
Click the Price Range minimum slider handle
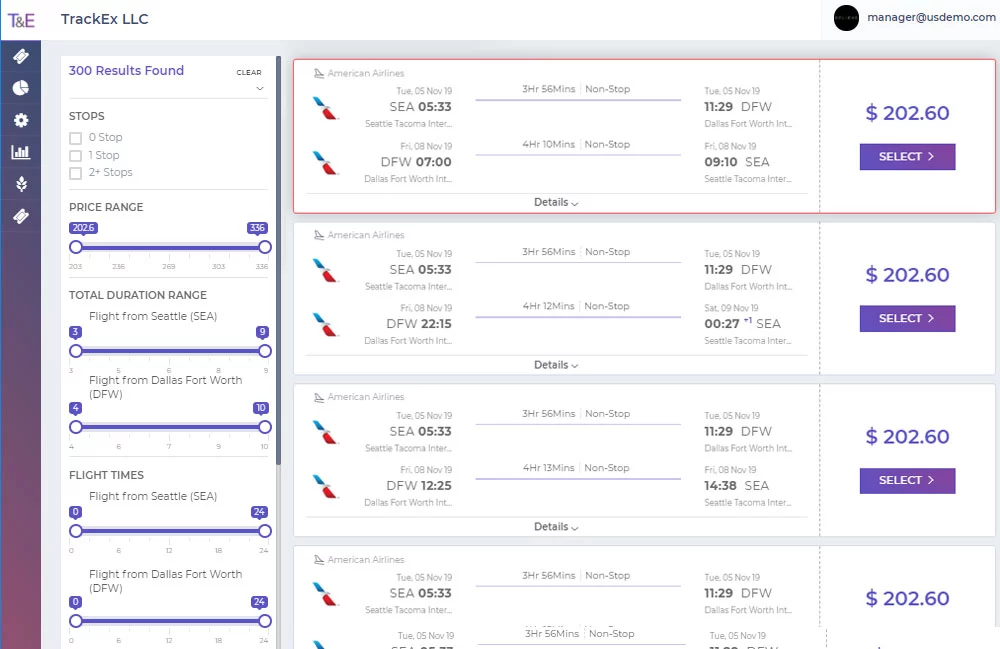[76, 247]
